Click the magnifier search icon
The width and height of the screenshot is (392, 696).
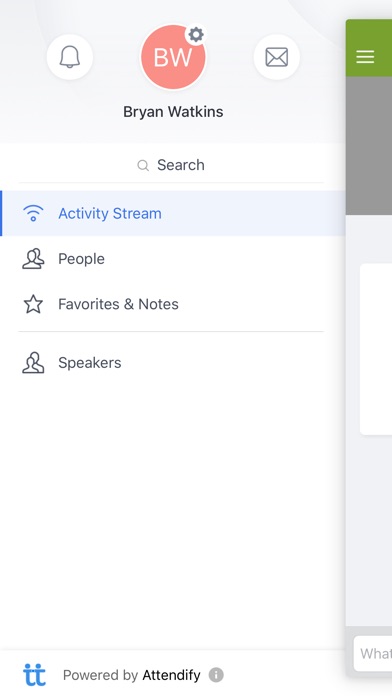pos(143,166)
